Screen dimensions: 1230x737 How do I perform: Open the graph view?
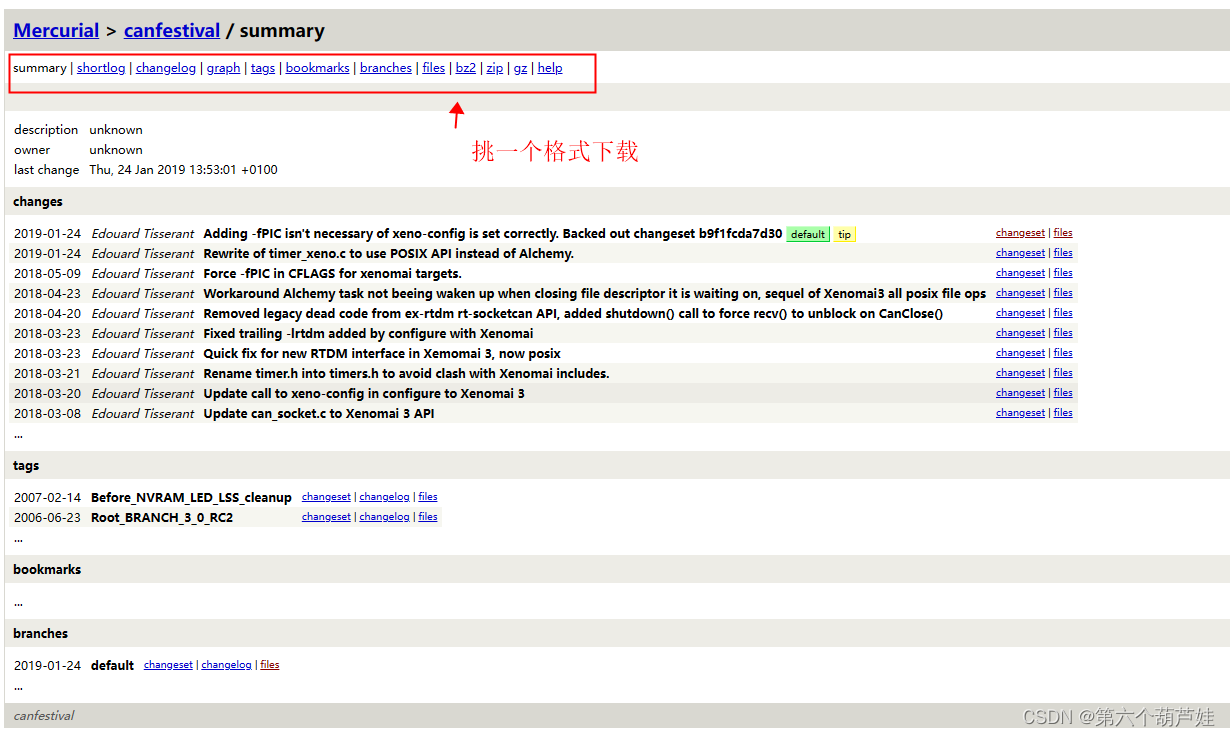pyautogui.click(x=223, y=68)
